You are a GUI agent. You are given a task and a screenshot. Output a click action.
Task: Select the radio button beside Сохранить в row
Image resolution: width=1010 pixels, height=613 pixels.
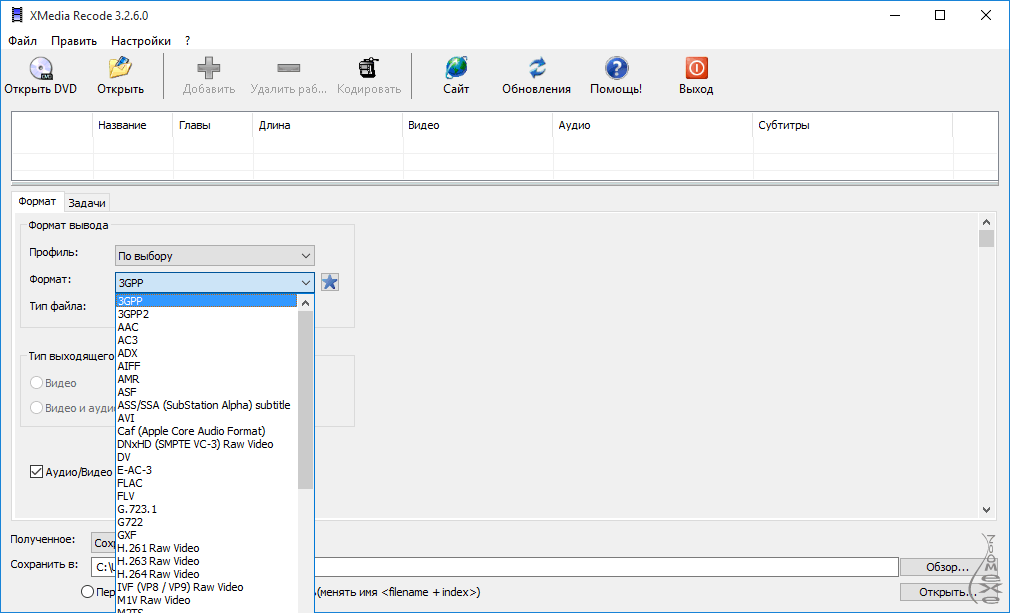(88, 592)
